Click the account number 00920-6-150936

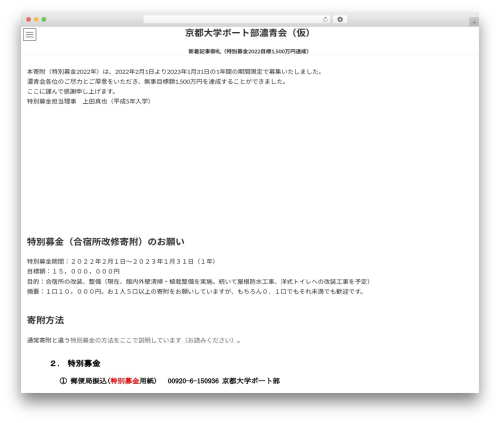193,381
